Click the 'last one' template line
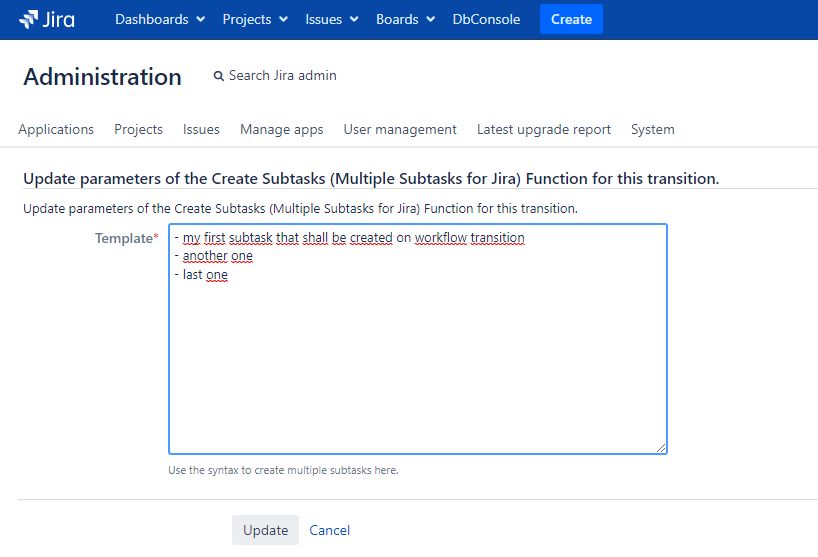818x557 pixels. point(201,275)
